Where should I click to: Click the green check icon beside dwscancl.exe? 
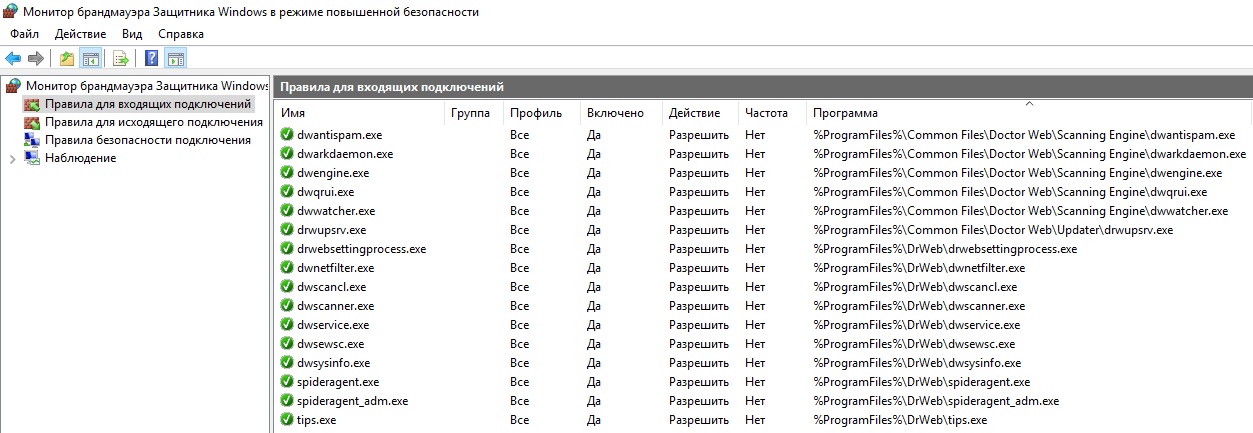click(287, 287)
